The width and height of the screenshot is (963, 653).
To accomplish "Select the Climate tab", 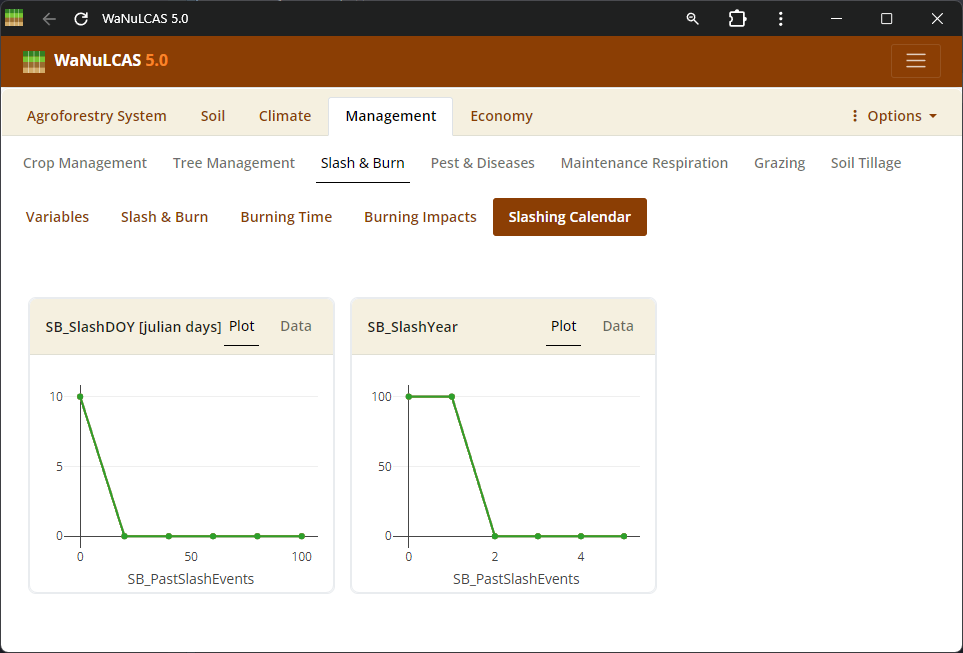I will pyautogui.click(x=285, y=116).
